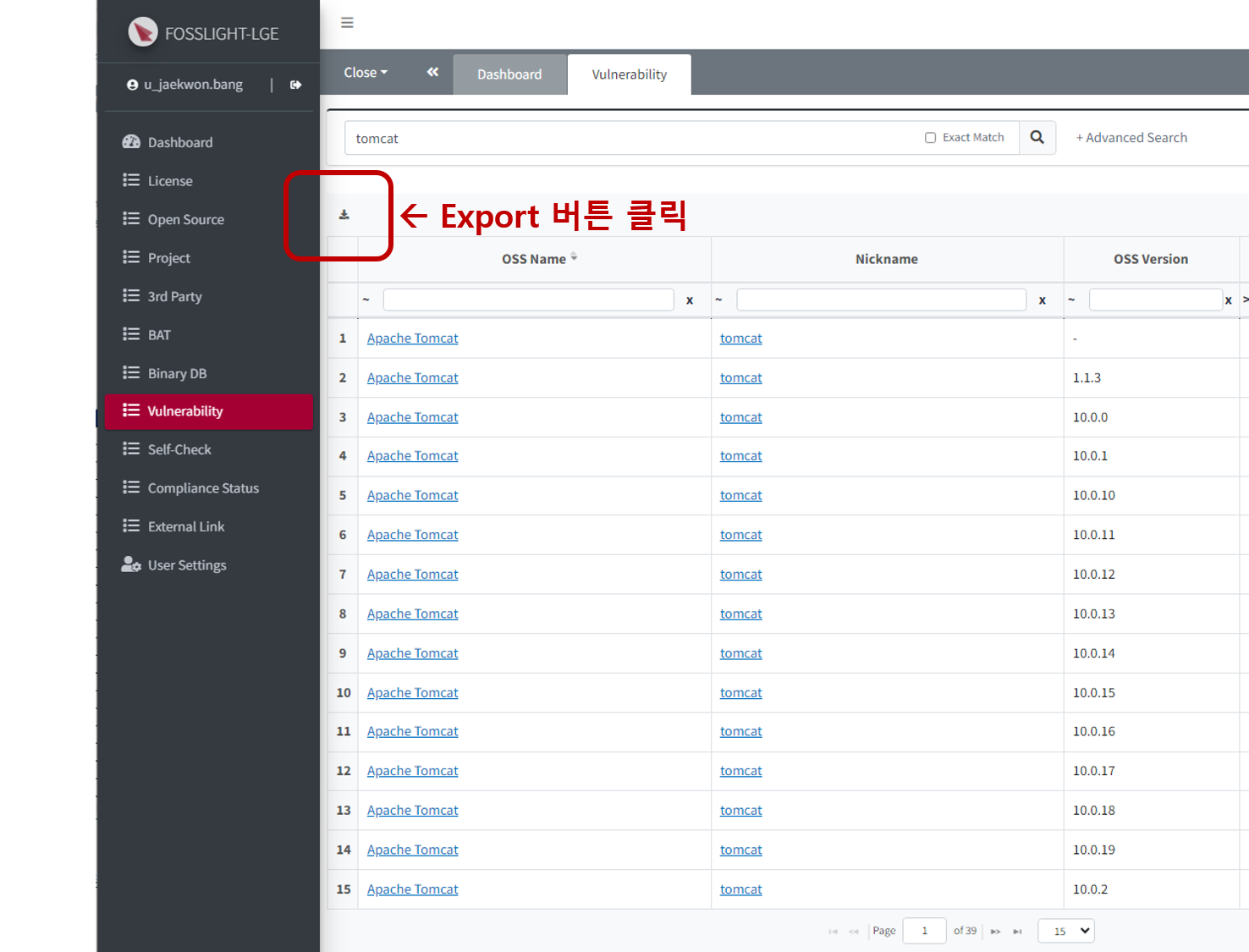This screenshot has height=952, width=1249.
Task: Open the Close dropdown menu
Action: click(366, 73)
